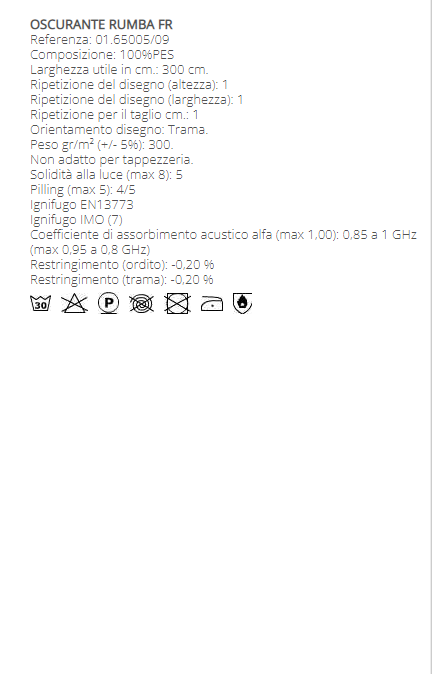Click the Larghezza utile 300 cm line
This screenshot has width=441, height=674.
tap(119, 70)
